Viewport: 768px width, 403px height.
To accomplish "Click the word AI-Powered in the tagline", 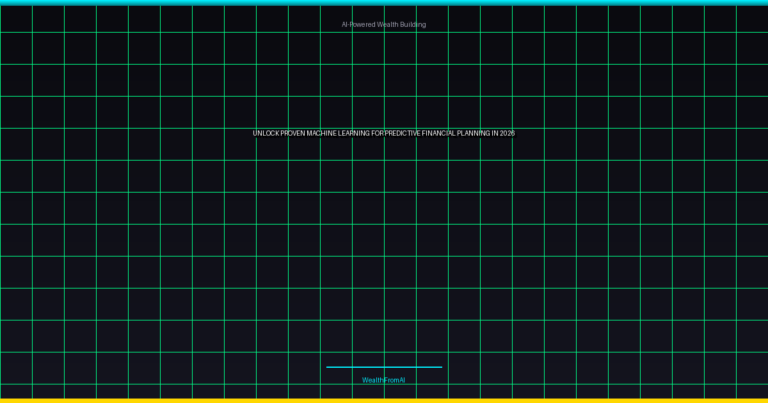I will [x=358, y=24].
